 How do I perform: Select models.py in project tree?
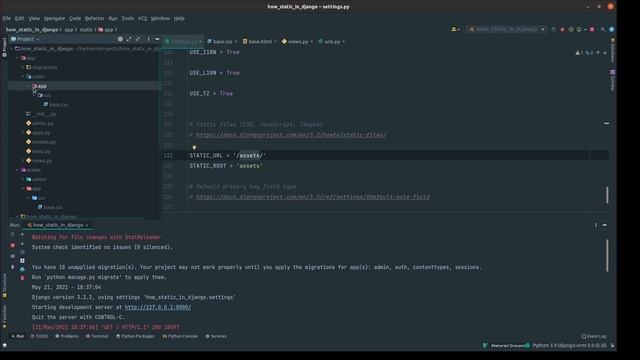(41, 142)
